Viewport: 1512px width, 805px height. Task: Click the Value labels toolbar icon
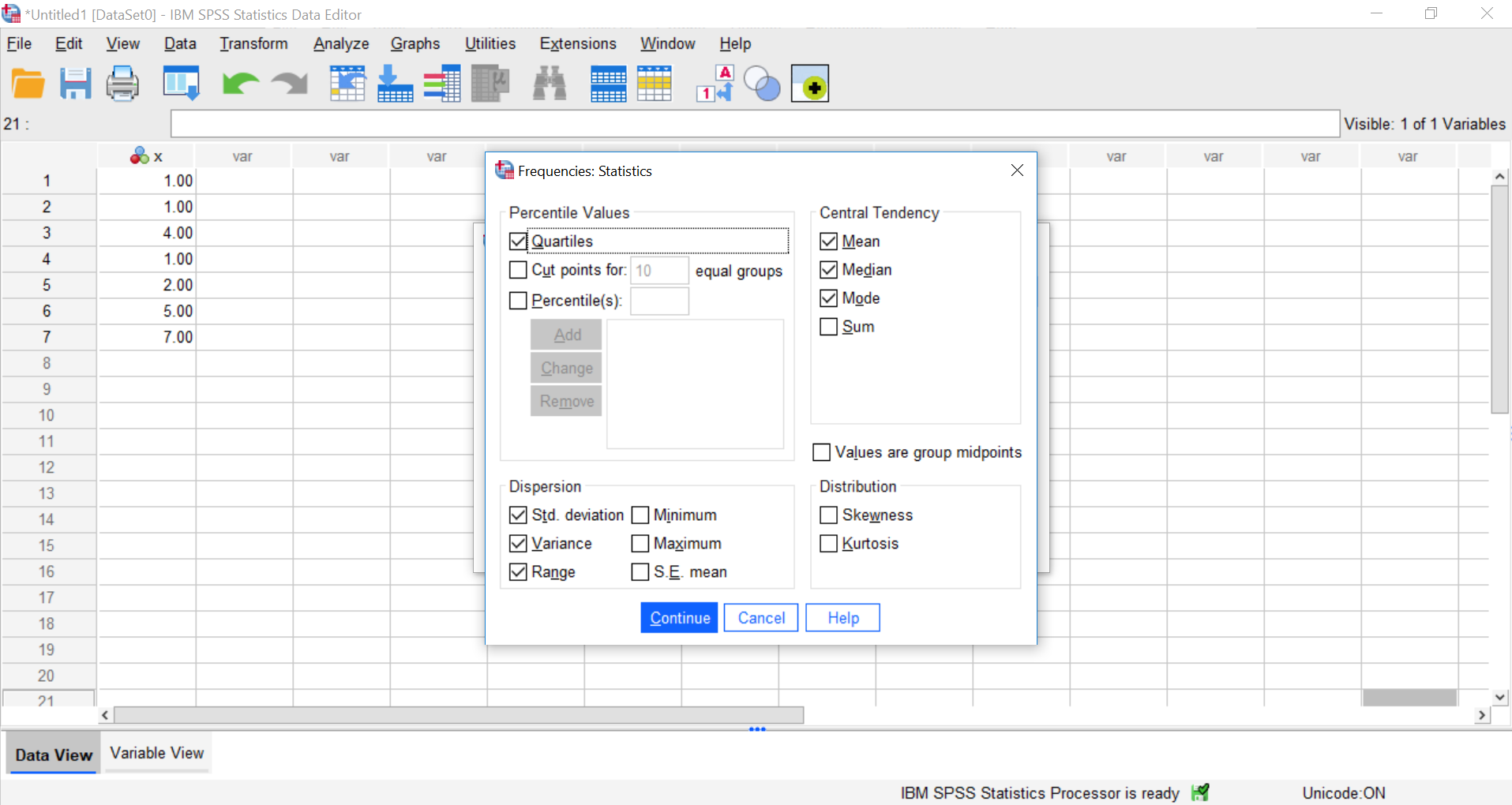pos(715,84)
